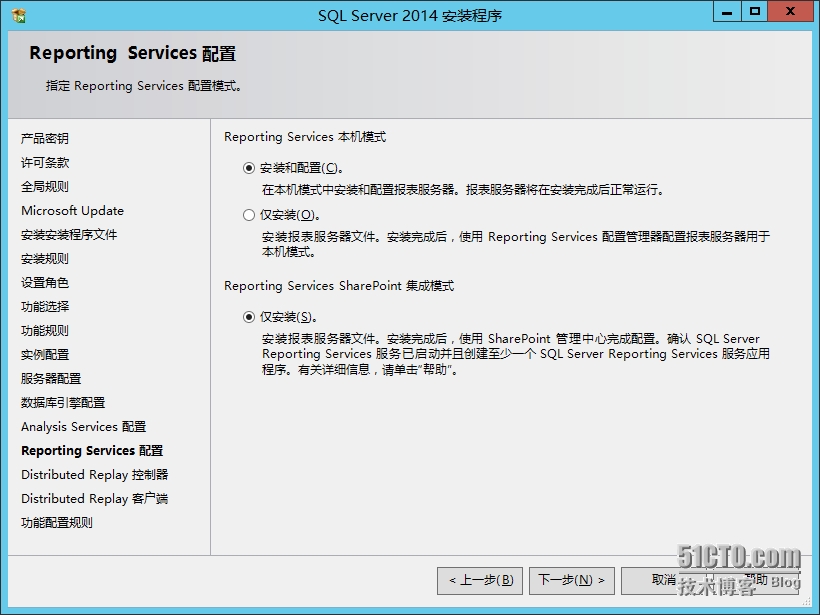The image size is (820, 615).
Task: Click Distributed Replay 客户端 step in sidebar
Action: 95,499
